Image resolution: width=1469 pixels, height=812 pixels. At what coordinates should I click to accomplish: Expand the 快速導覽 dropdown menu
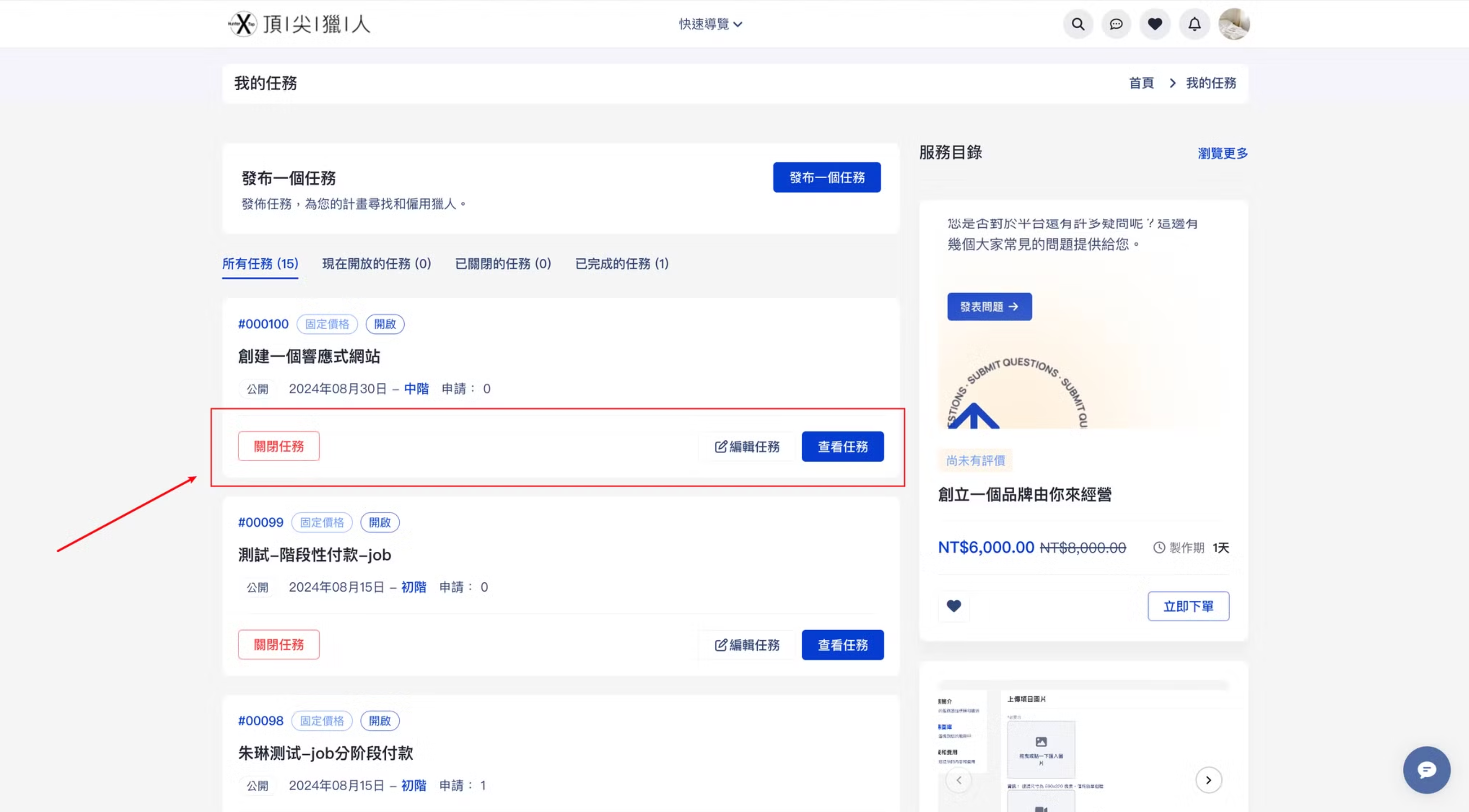click(710, 24)
